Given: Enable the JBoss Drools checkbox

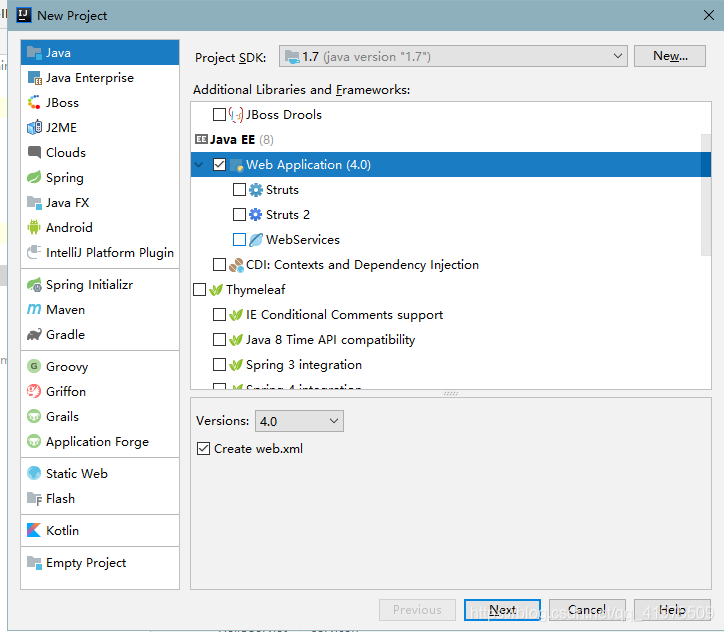Looking at the screenshot, I should pyautogui.click(x=219, y=114).
